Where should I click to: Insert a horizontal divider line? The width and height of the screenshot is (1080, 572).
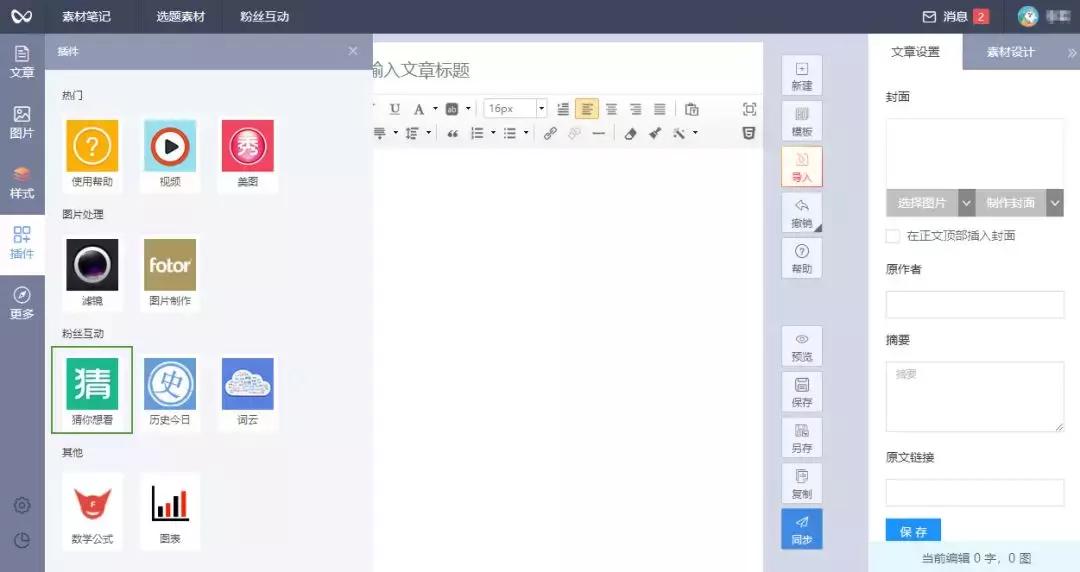coord(599,133)
